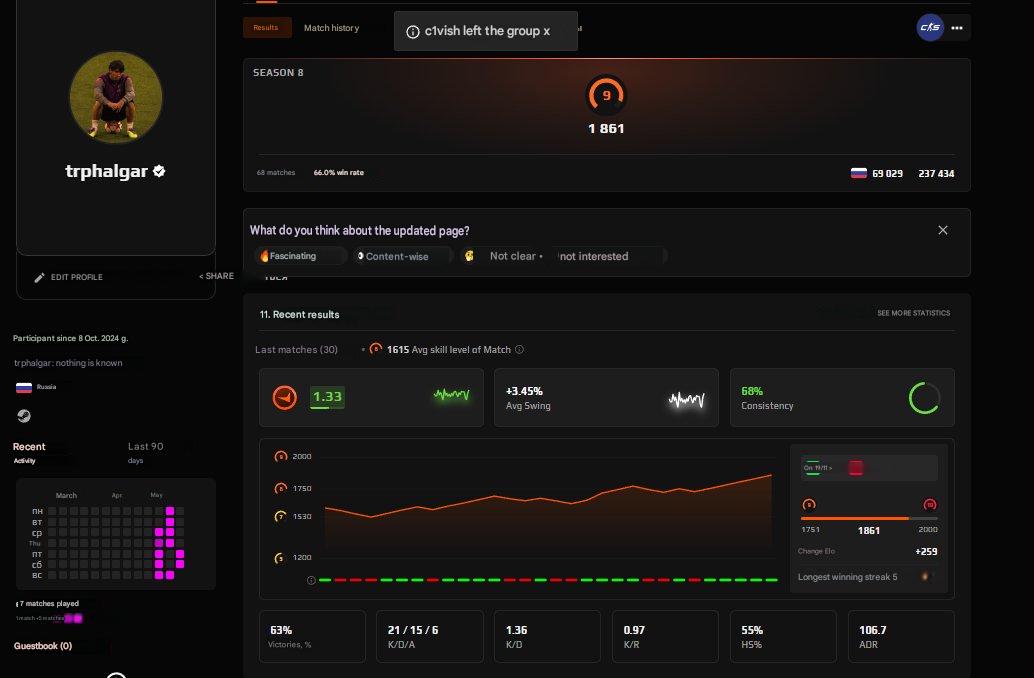The image size is (1034, 678).
Task: Click the +3.45% Avg Swing value
Action: (x=524, y=391)
